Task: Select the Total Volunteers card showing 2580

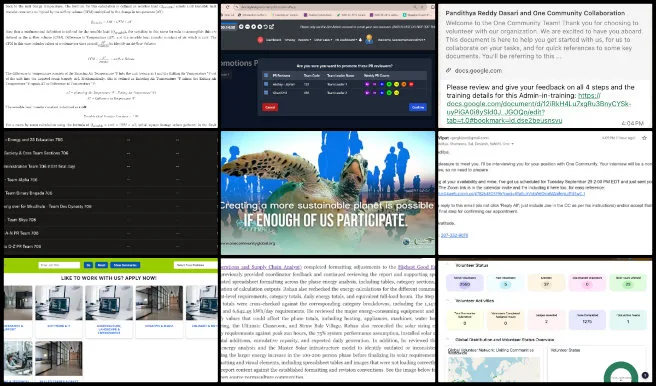Action: [x=465, y=282]
